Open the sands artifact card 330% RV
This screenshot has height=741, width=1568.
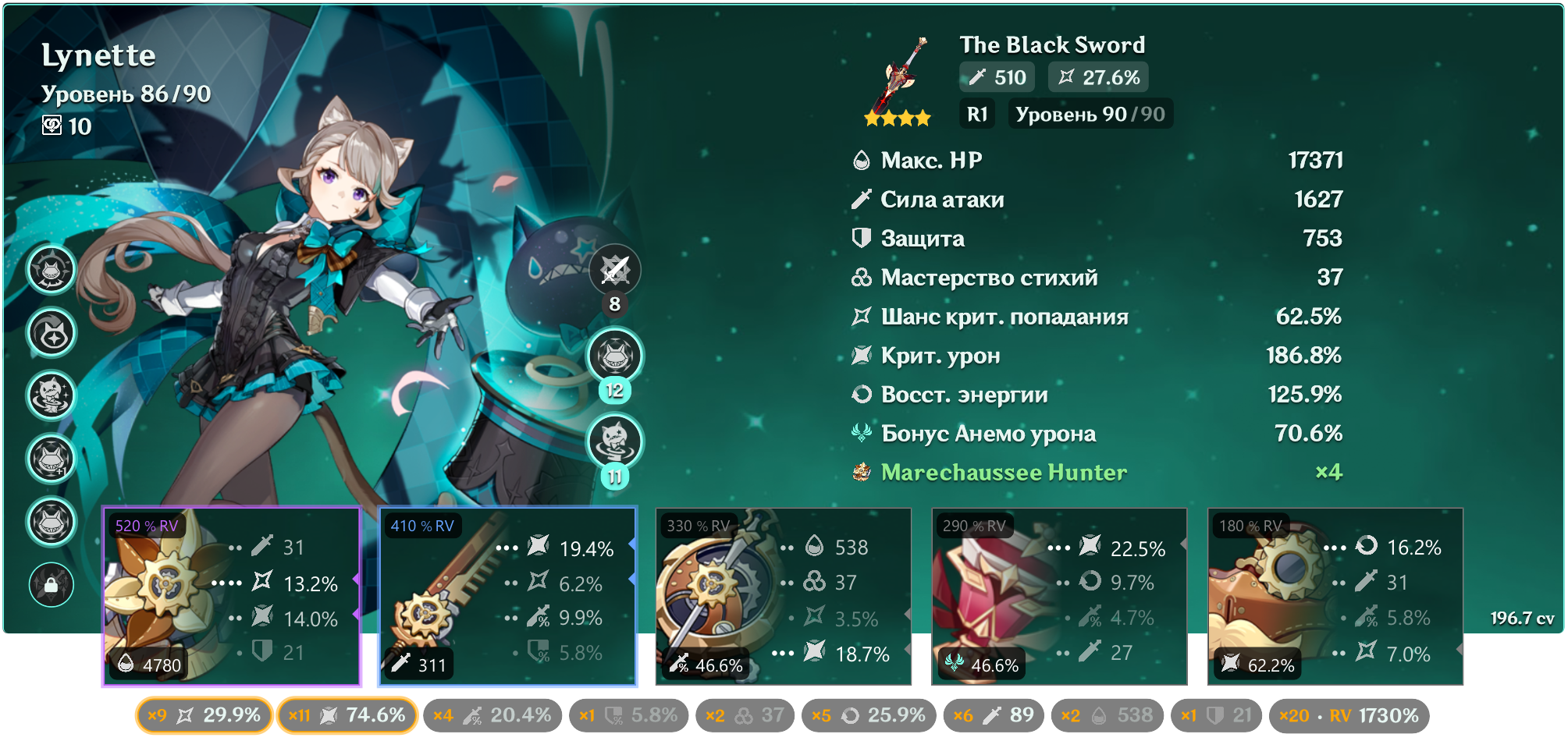pos(784,597)
